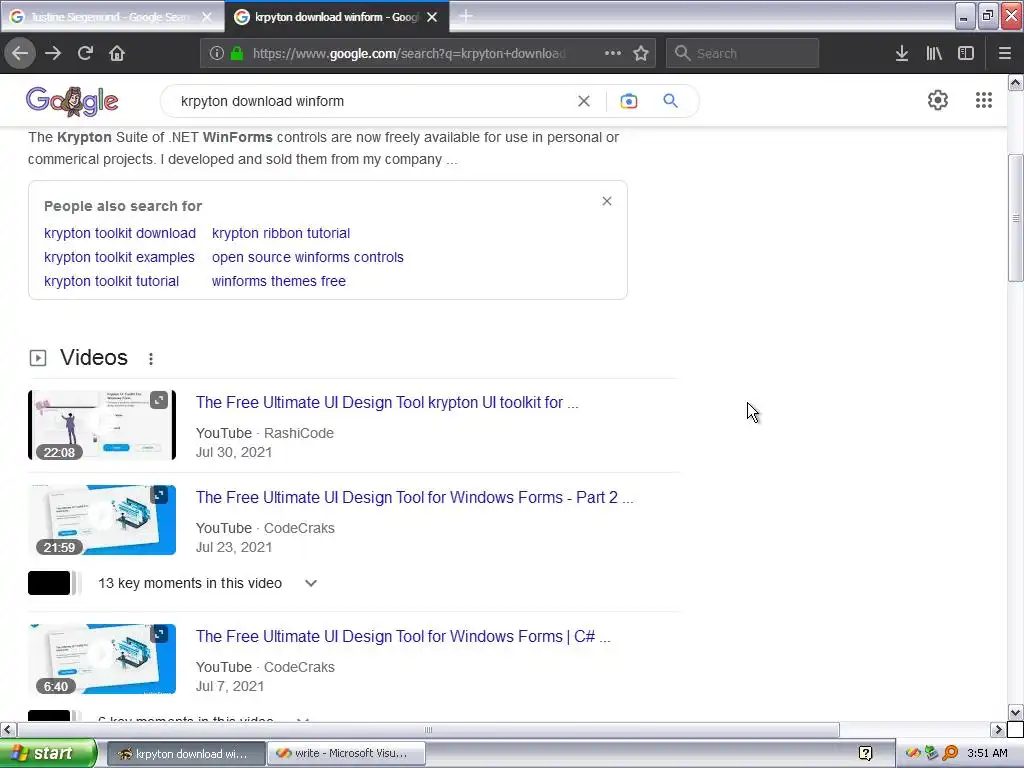Open Windows Forms C# video link

pos(403,637)
